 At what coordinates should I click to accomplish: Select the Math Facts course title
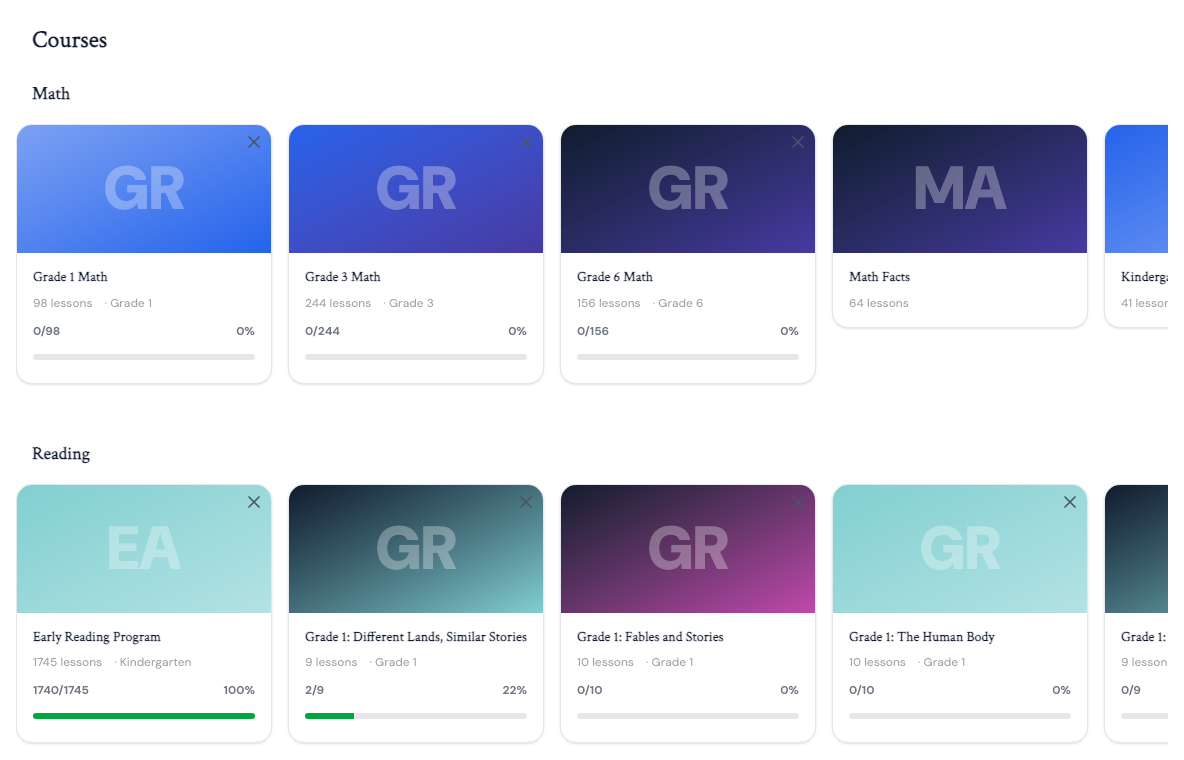(879, 277)
